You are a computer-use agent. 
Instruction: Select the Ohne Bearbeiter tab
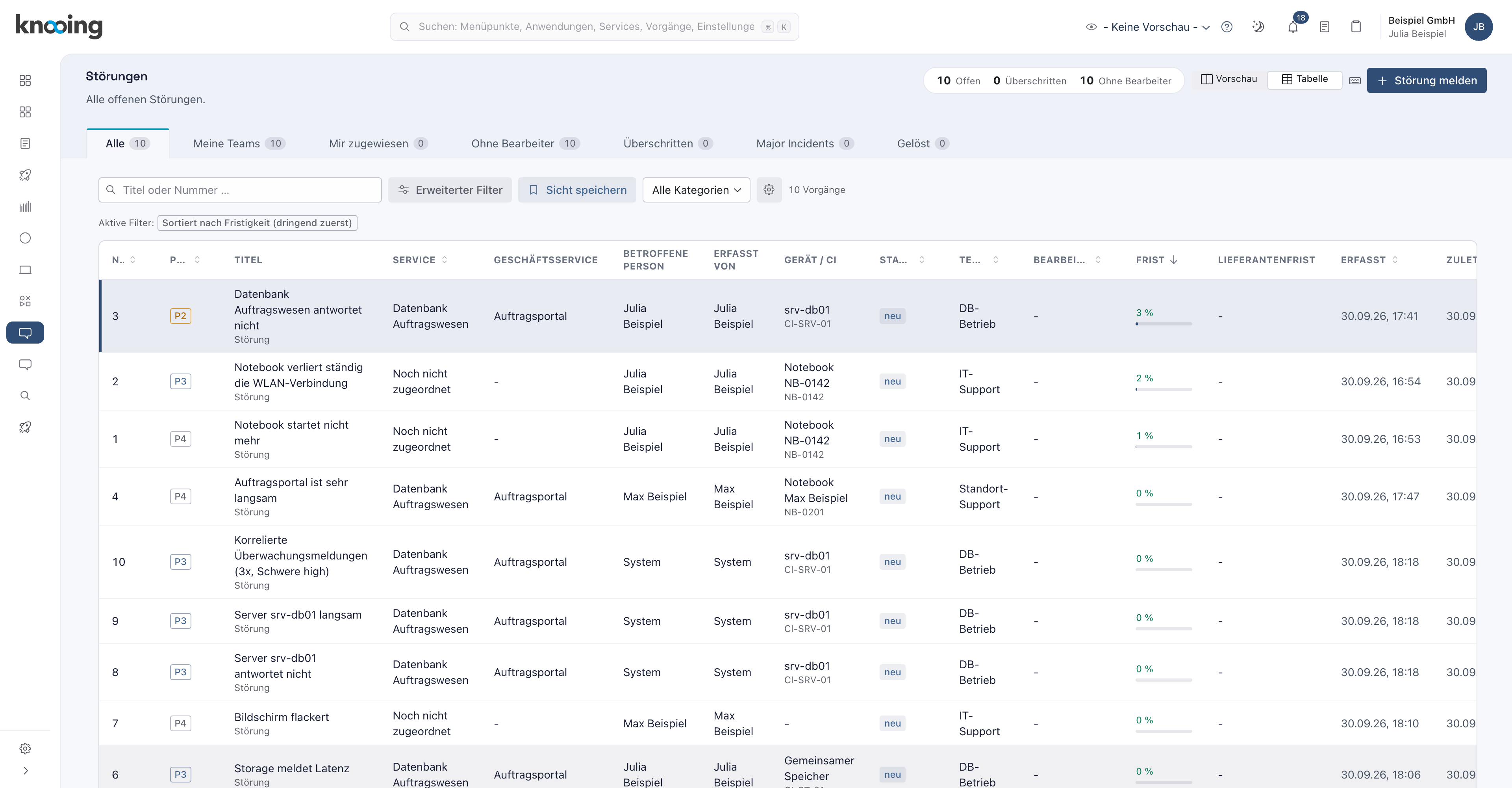click(525, 143)
